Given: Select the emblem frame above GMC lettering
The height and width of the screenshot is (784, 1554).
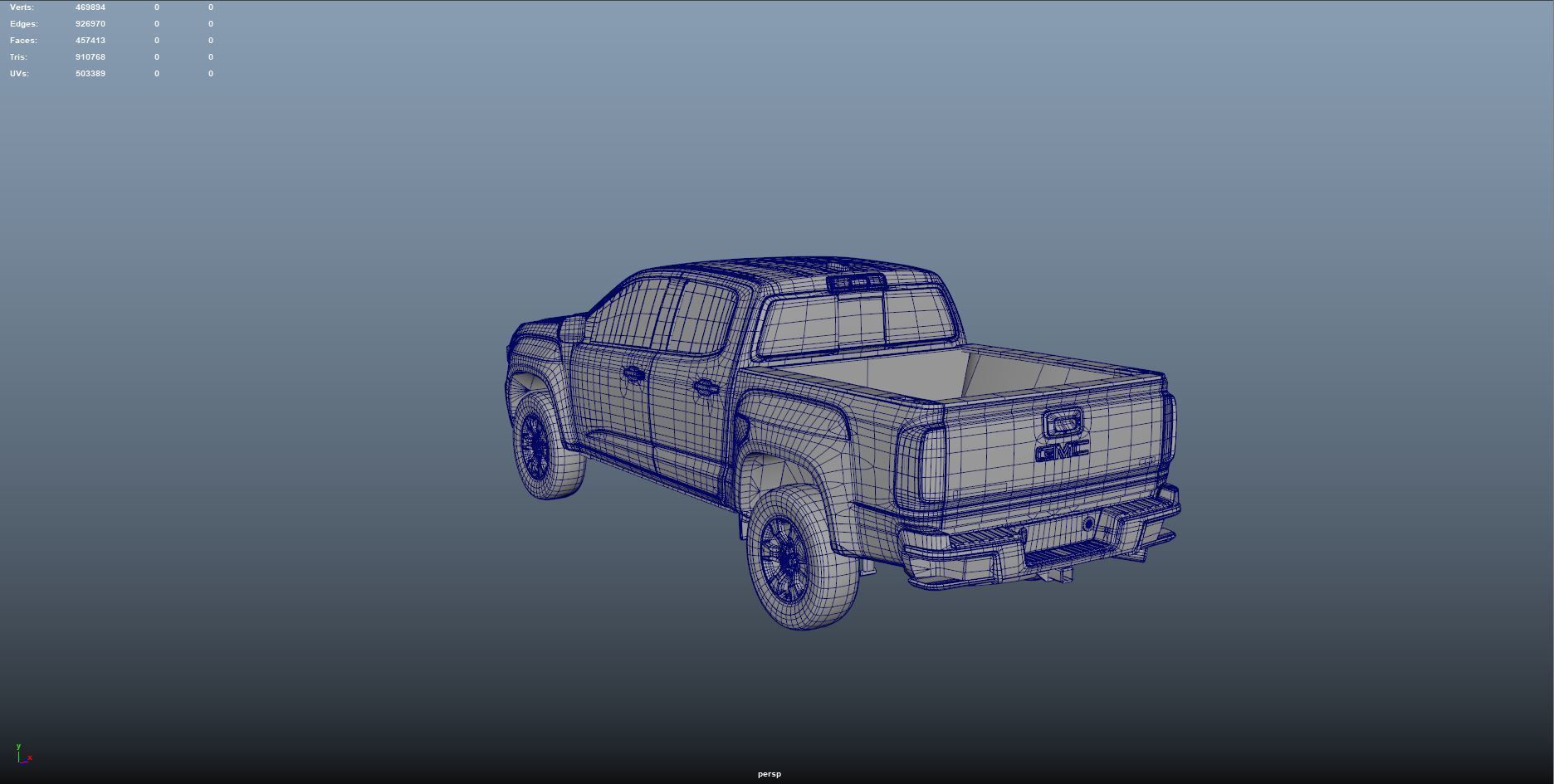Looking at the screenshot, I should [1063, 424].
